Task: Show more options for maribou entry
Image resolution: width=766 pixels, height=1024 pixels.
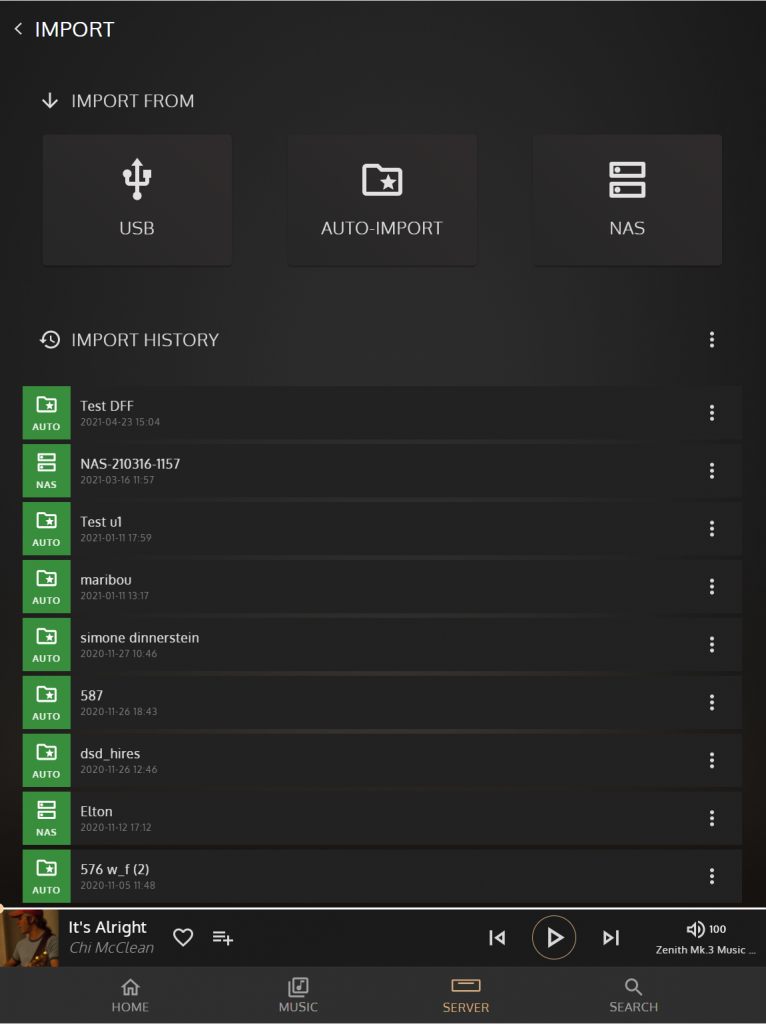Action: pyautogui.click(x=712, y=586)
